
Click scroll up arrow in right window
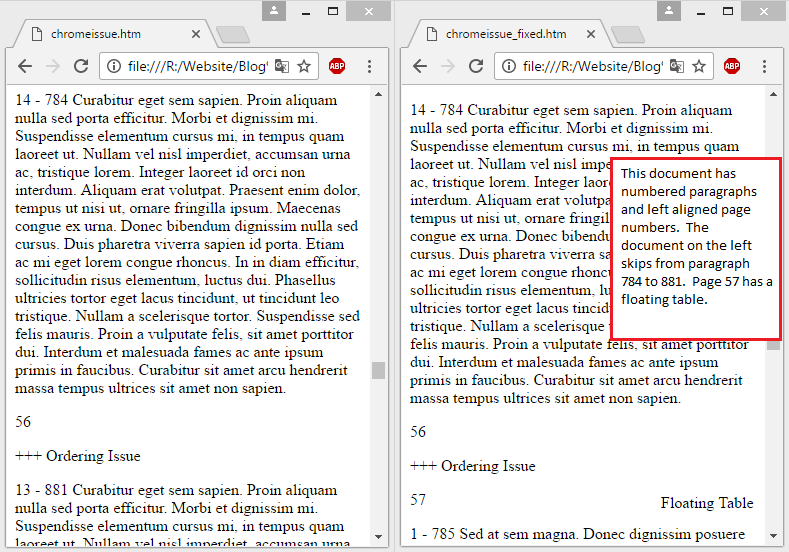pyautogui.click(x=773, y=94)
